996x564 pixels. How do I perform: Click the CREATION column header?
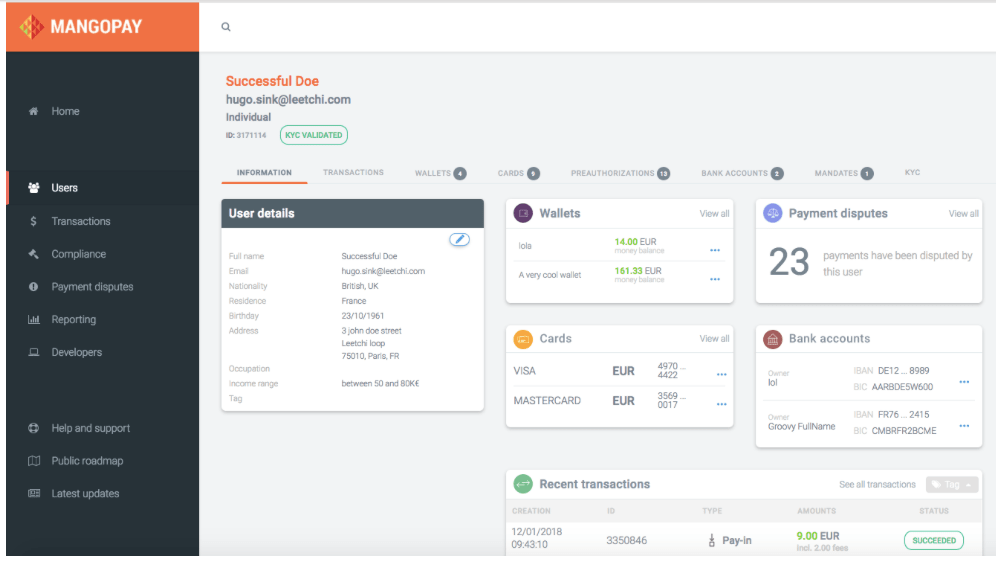pos(531,511)
